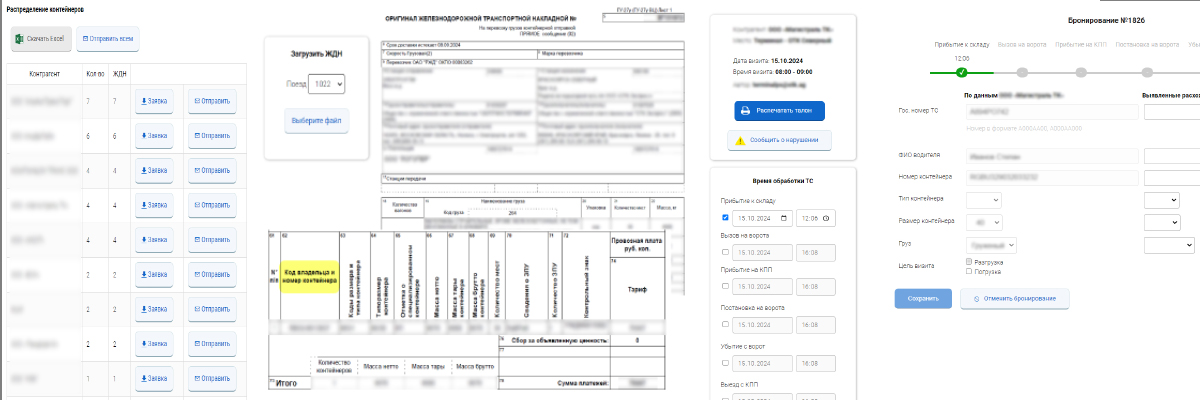Open the Размер контейнера dropdown showing 40
Viewport: 1200px width, 400px height.
984,221
